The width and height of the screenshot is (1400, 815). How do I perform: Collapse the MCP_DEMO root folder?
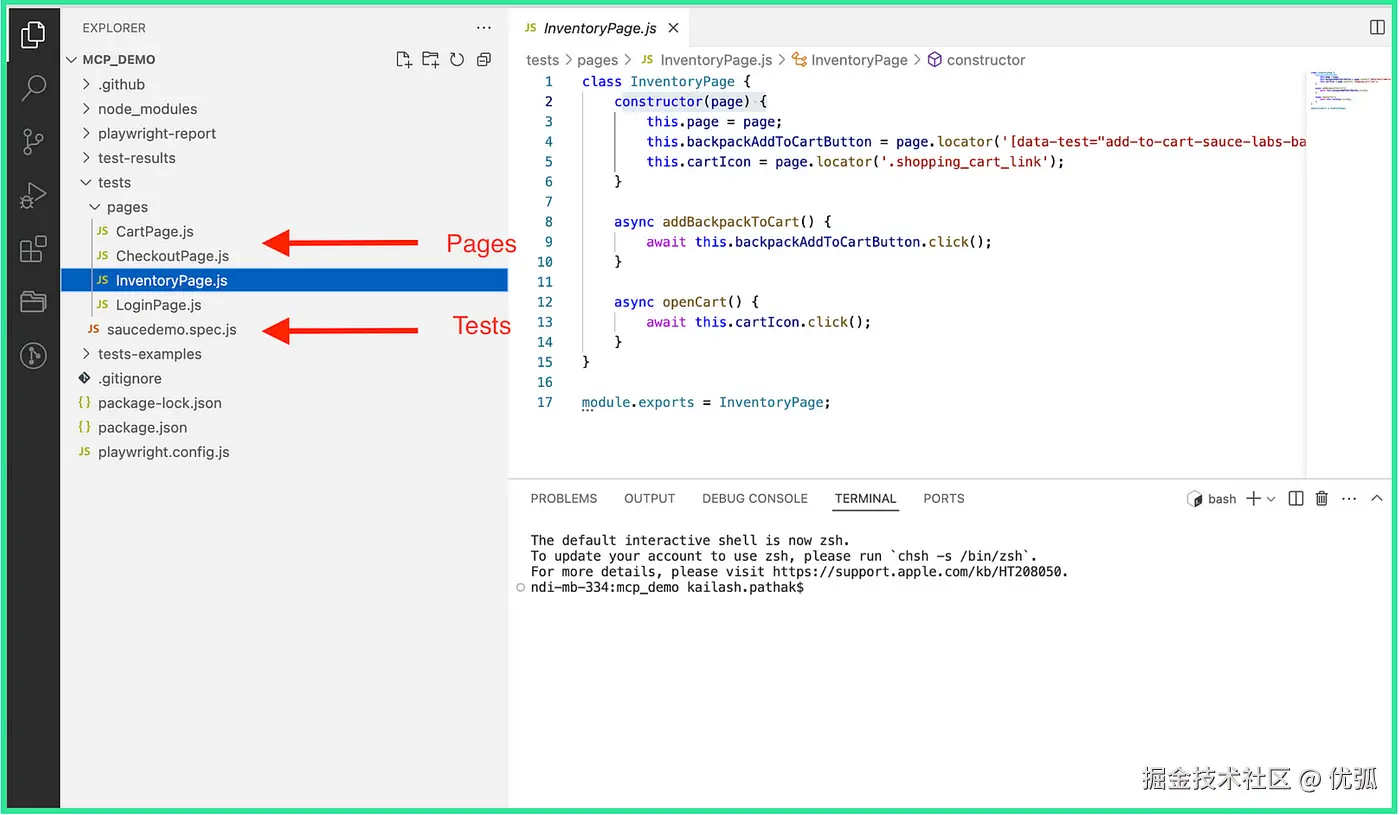click(285, 60)
